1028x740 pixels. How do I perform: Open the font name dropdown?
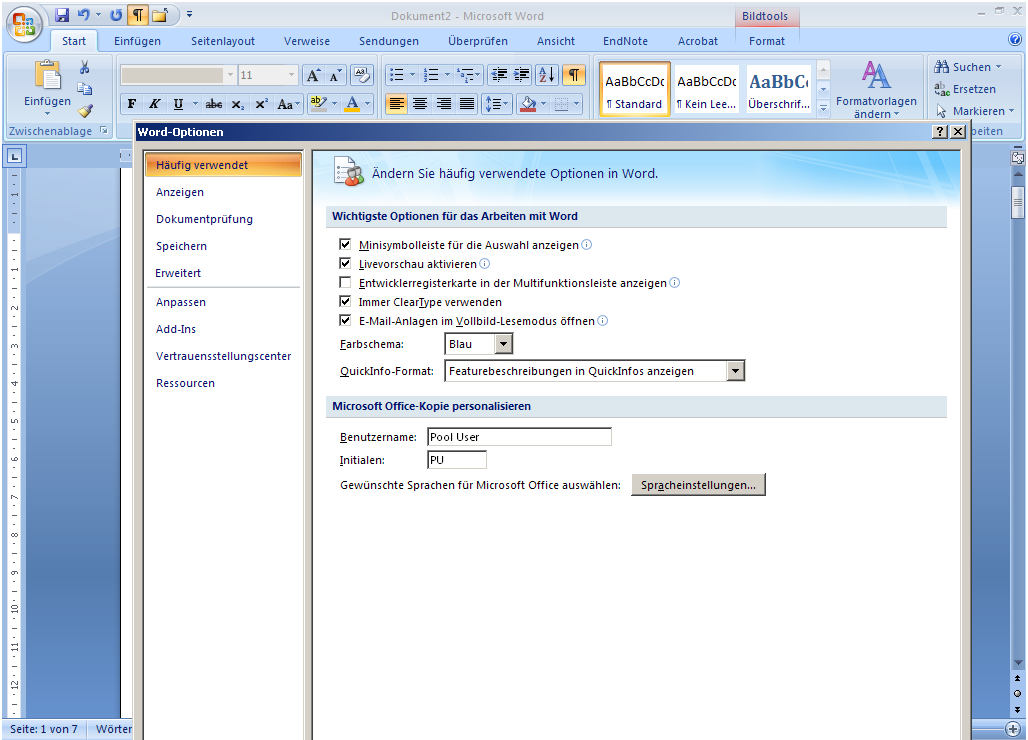[229, 75]
